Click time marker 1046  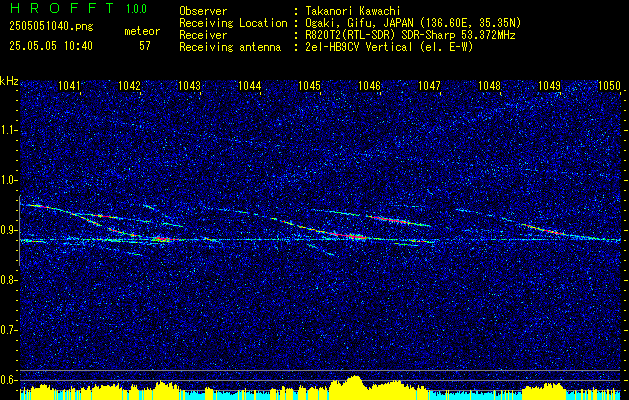click(369, 85)
